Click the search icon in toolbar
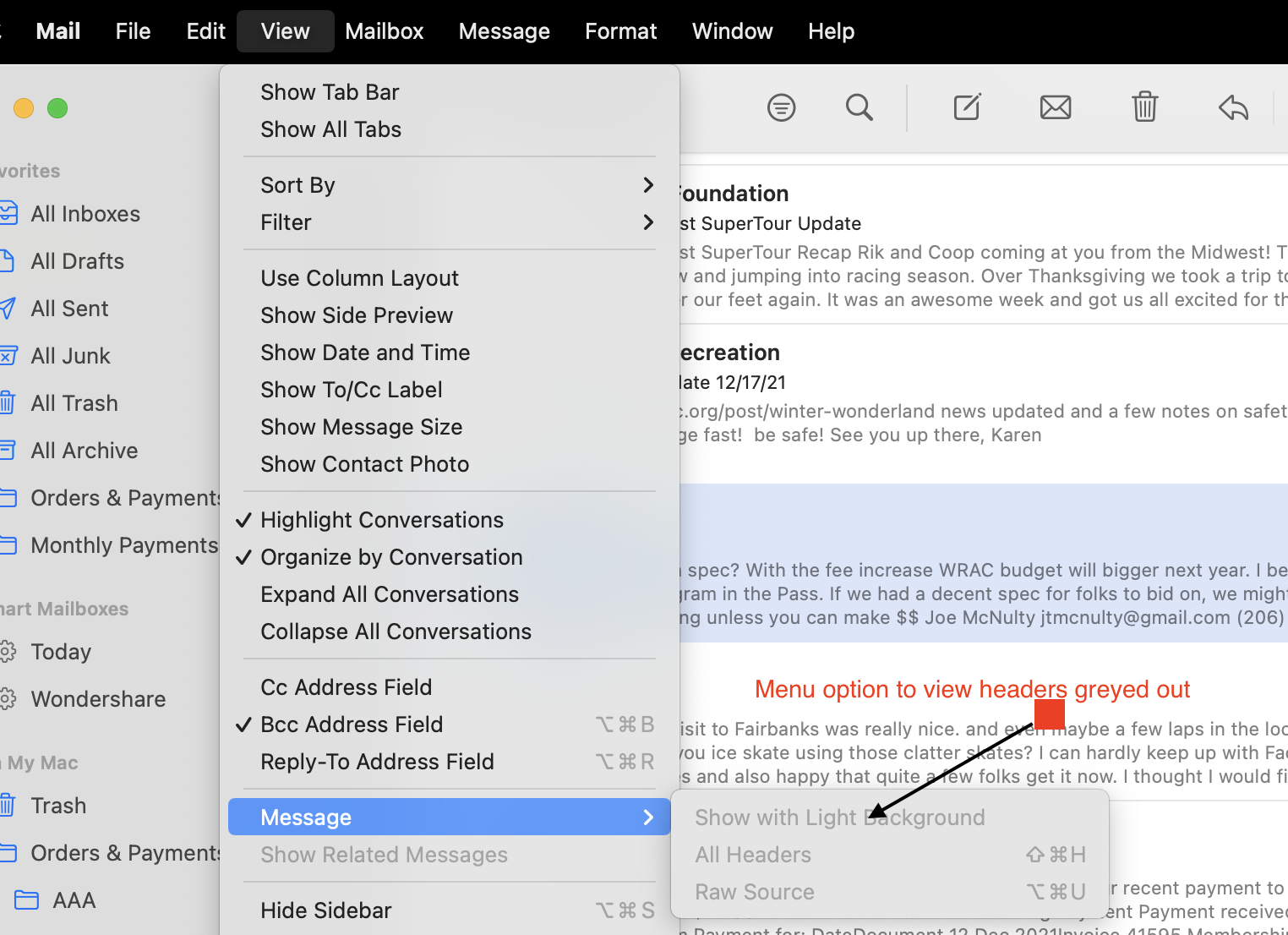Image resolution: width=1288 pixels, height=935 pixels. coord(859,107)
